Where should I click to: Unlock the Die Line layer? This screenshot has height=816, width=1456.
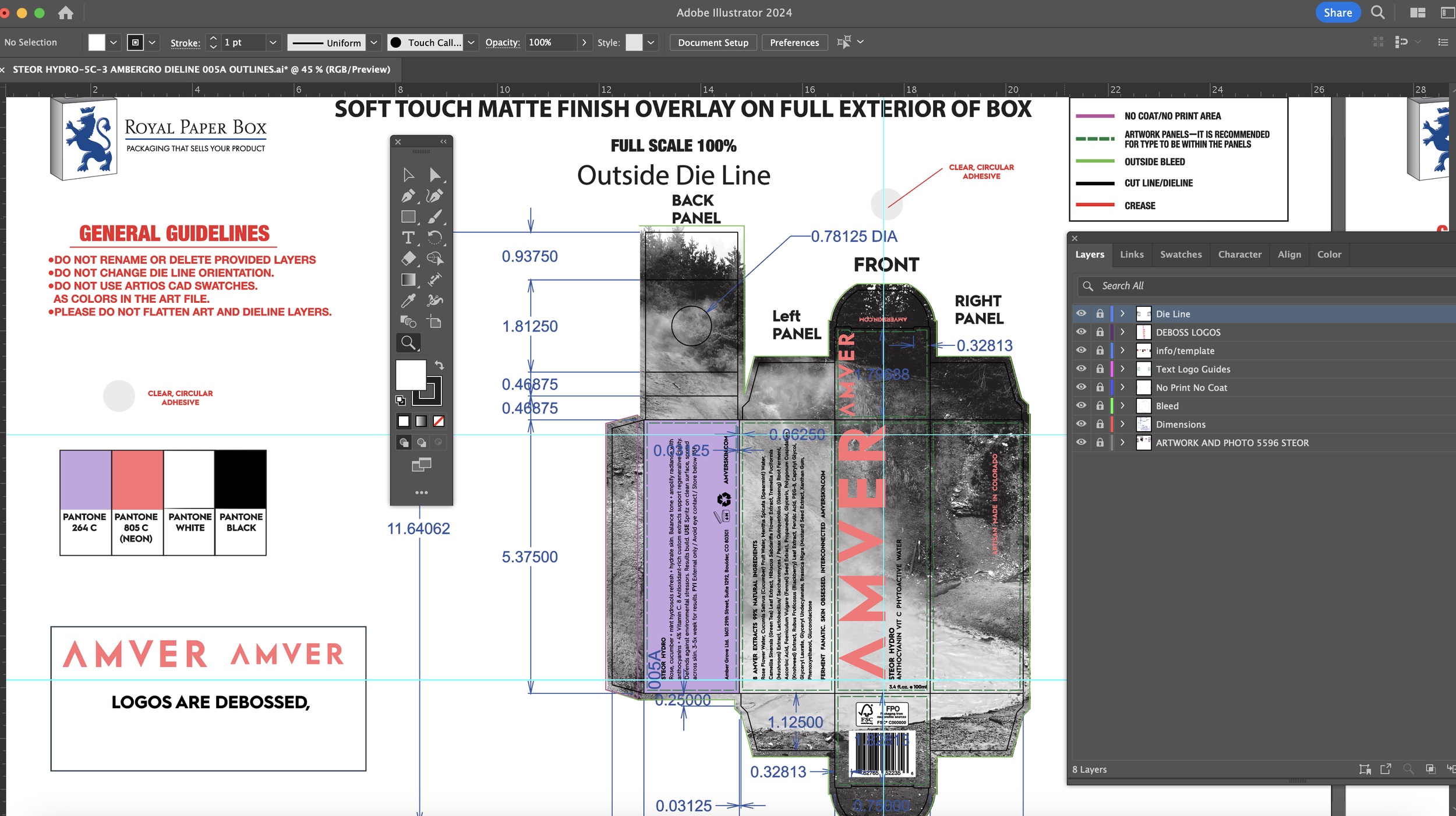pyautogui.click(x=1100, y=313)
